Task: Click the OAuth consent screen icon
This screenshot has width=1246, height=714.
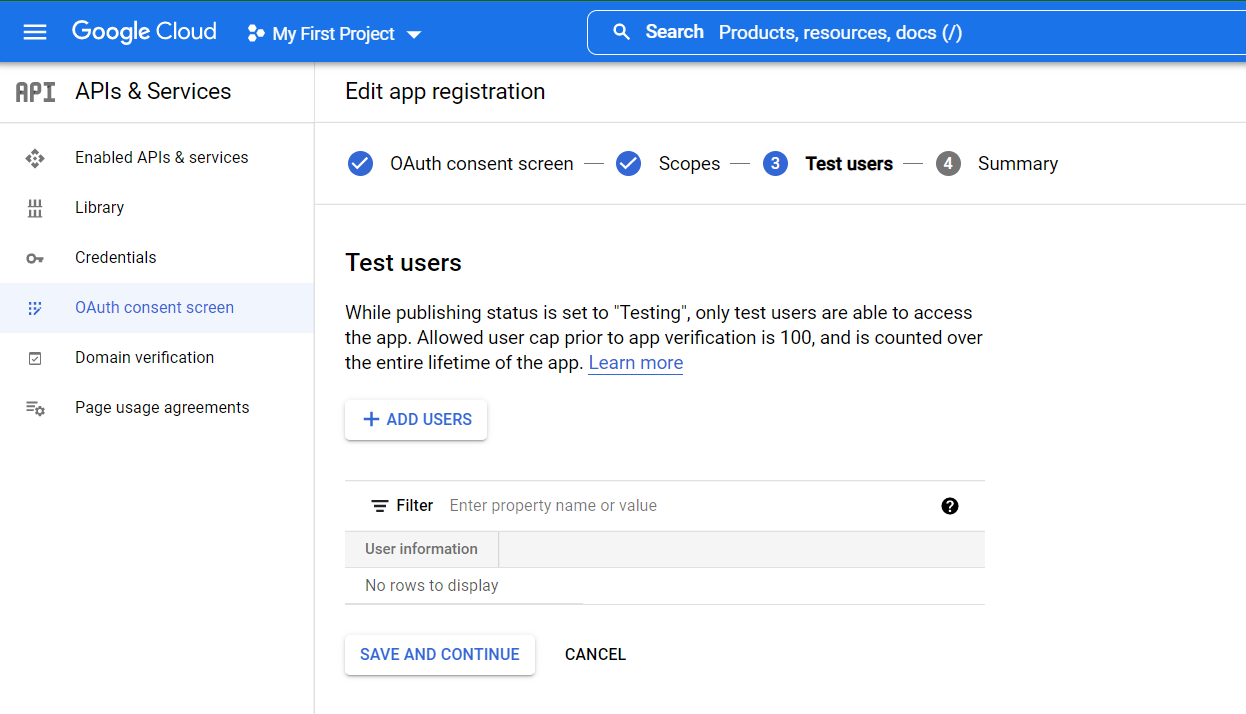Action: [35, 308]
